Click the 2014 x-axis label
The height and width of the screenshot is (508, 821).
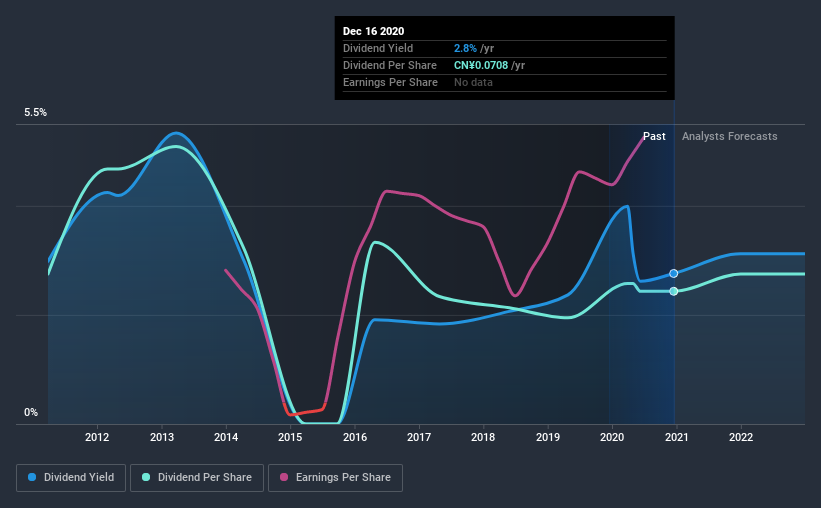coord(226,437)
